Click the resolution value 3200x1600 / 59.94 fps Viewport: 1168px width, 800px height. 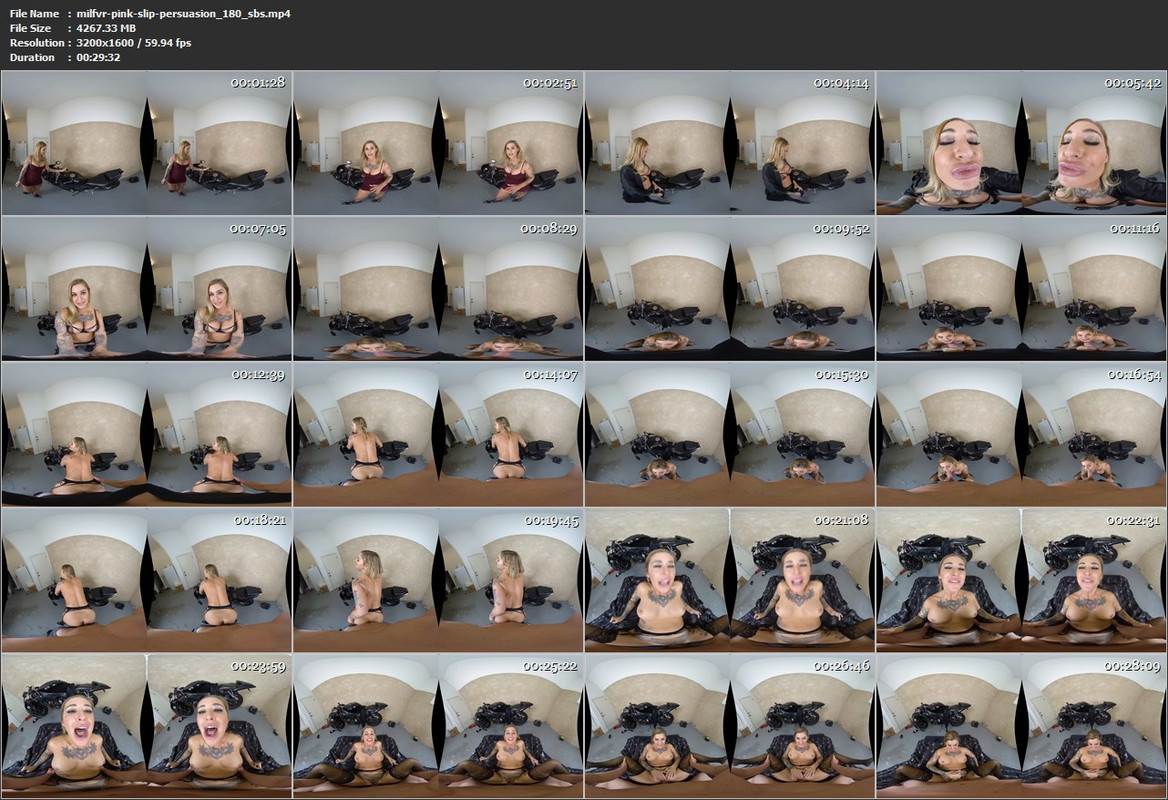(134, 42)
